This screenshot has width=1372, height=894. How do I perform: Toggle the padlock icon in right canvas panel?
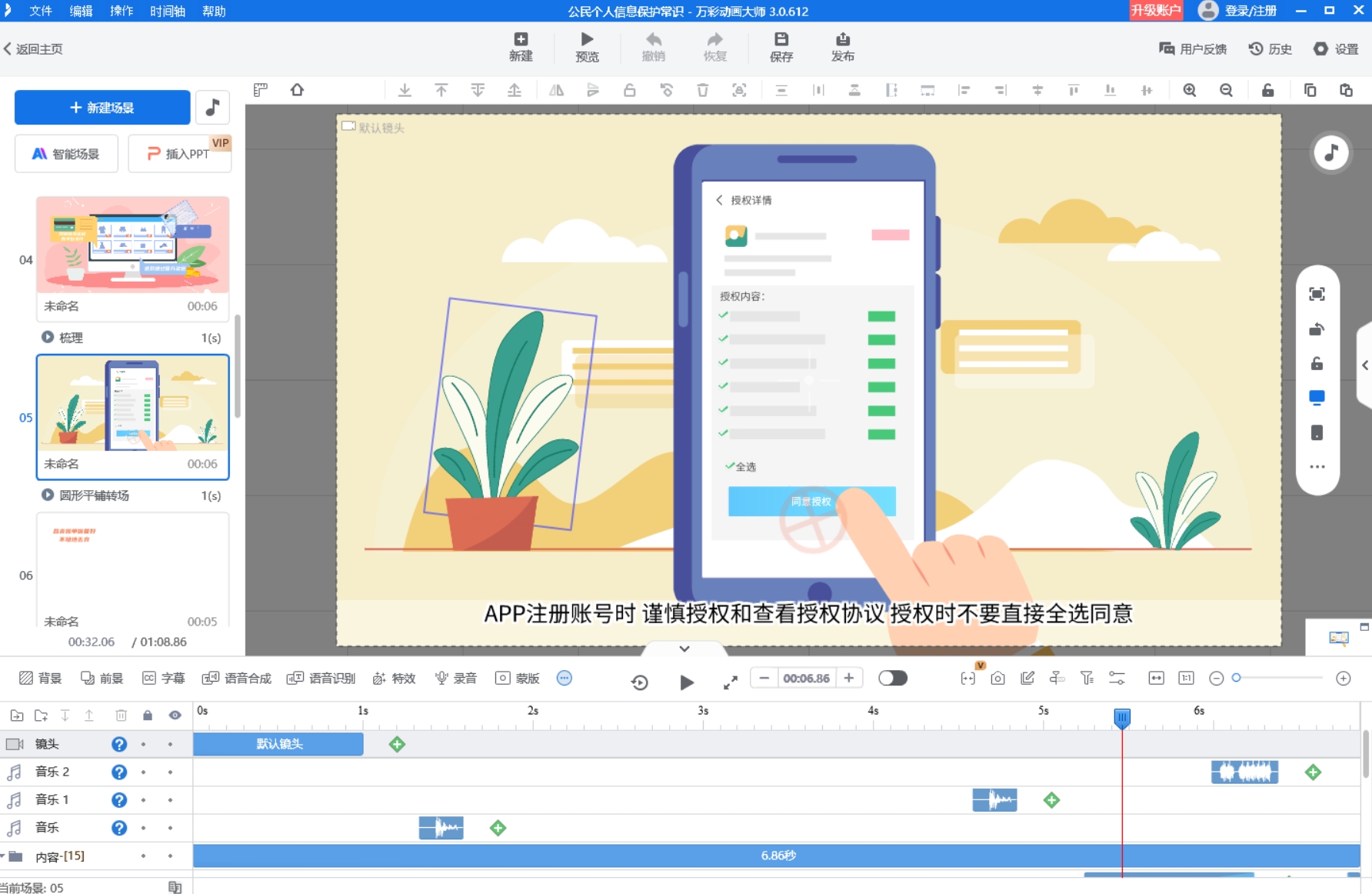pos(1317,363)
